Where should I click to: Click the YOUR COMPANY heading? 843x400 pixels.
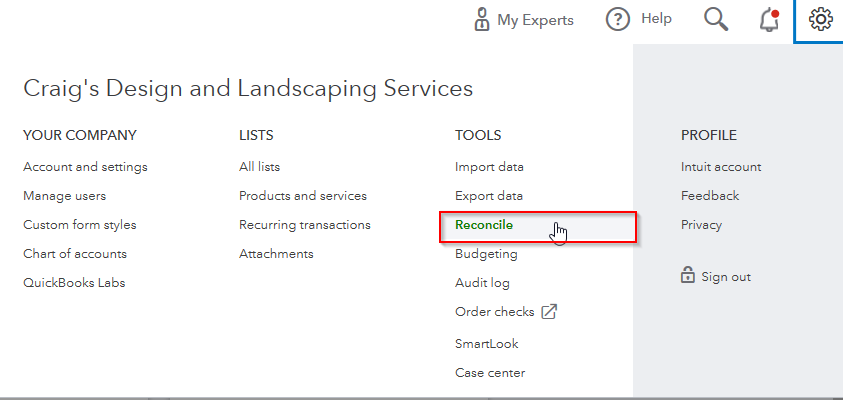coord(80,135)
